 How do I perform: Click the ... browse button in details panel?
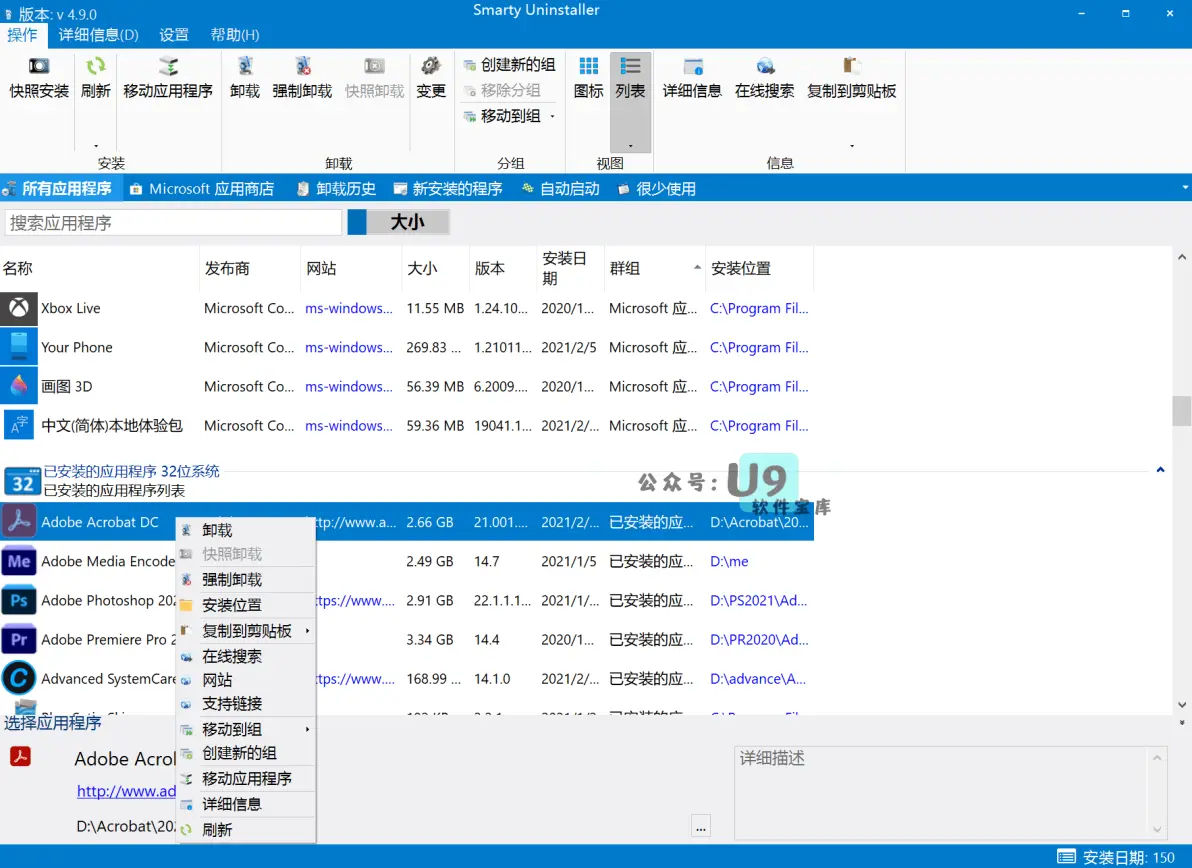click(x=701, y=826)
